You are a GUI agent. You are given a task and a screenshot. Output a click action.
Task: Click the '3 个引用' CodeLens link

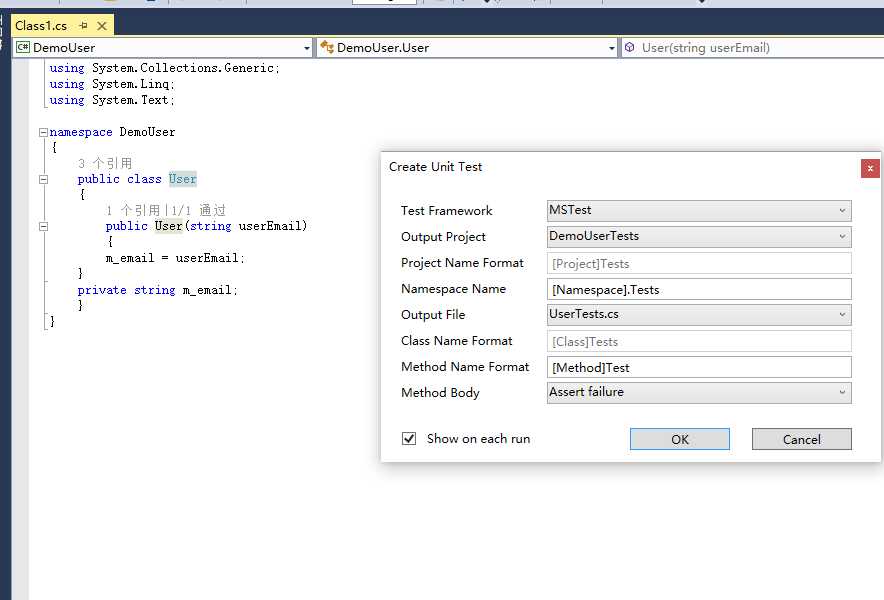click(105, 164)
